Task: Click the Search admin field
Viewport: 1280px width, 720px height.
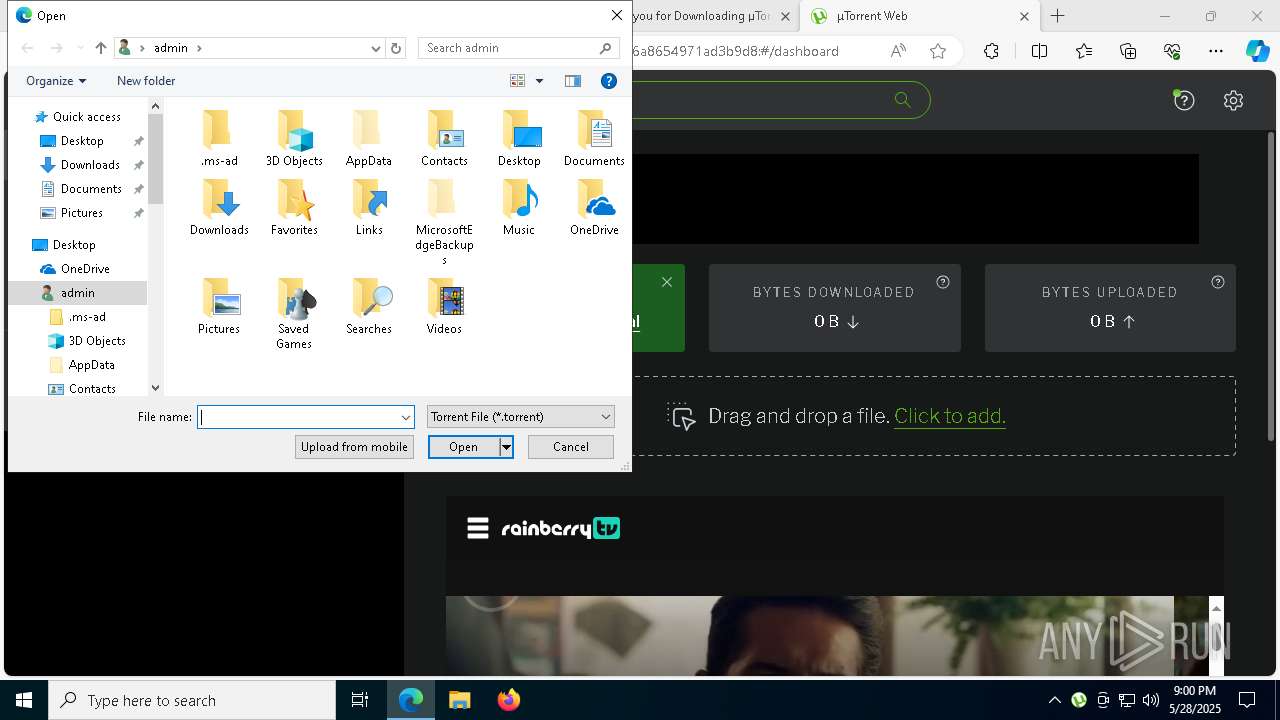Action: [x=519, y=48]
